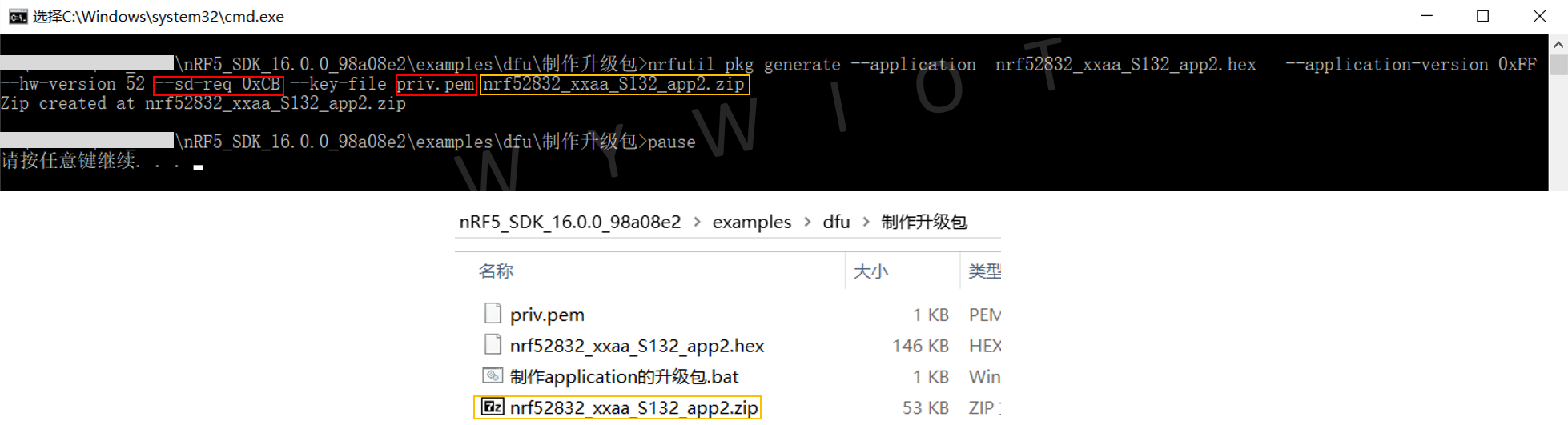Go to dfu folder in breadcrumb

[836, 222]
